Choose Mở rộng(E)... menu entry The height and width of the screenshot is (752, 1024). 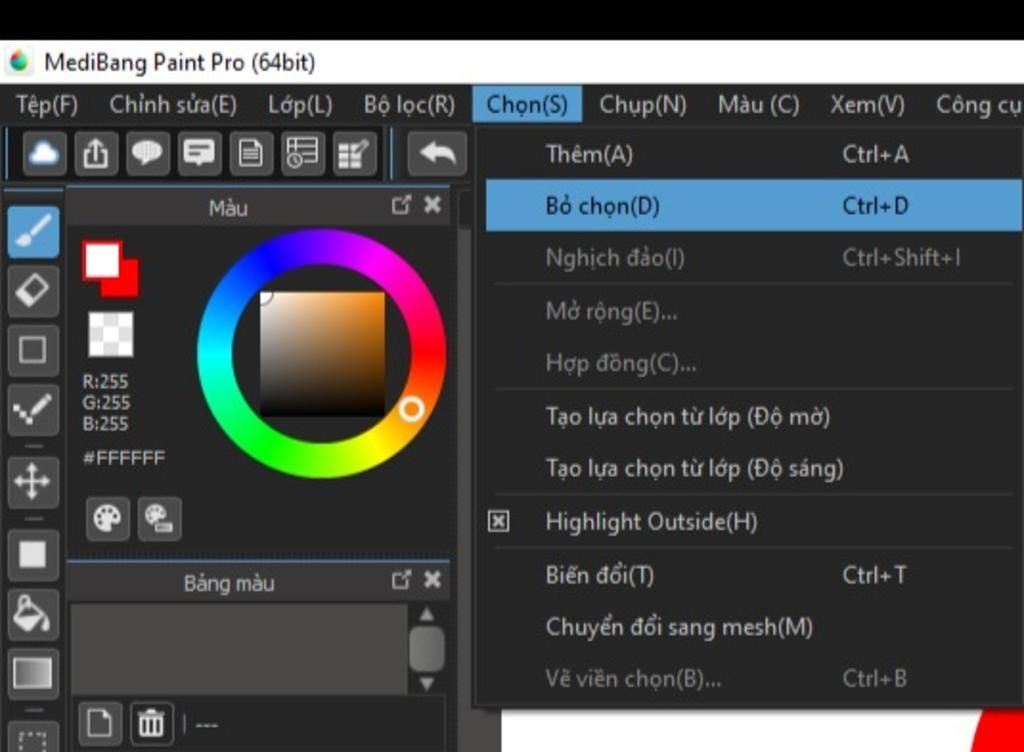click(754, 311)
